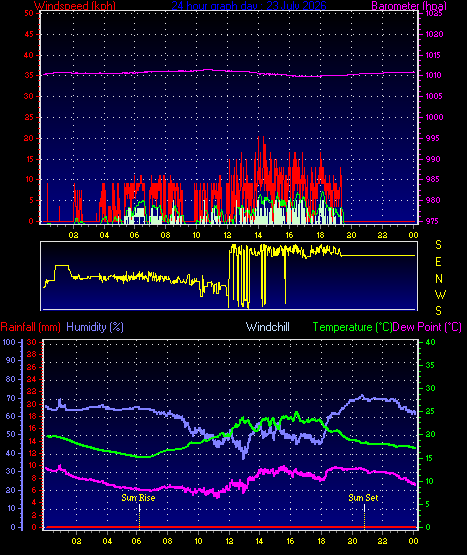Click the 40 temperature scale value

coord(430,342)
